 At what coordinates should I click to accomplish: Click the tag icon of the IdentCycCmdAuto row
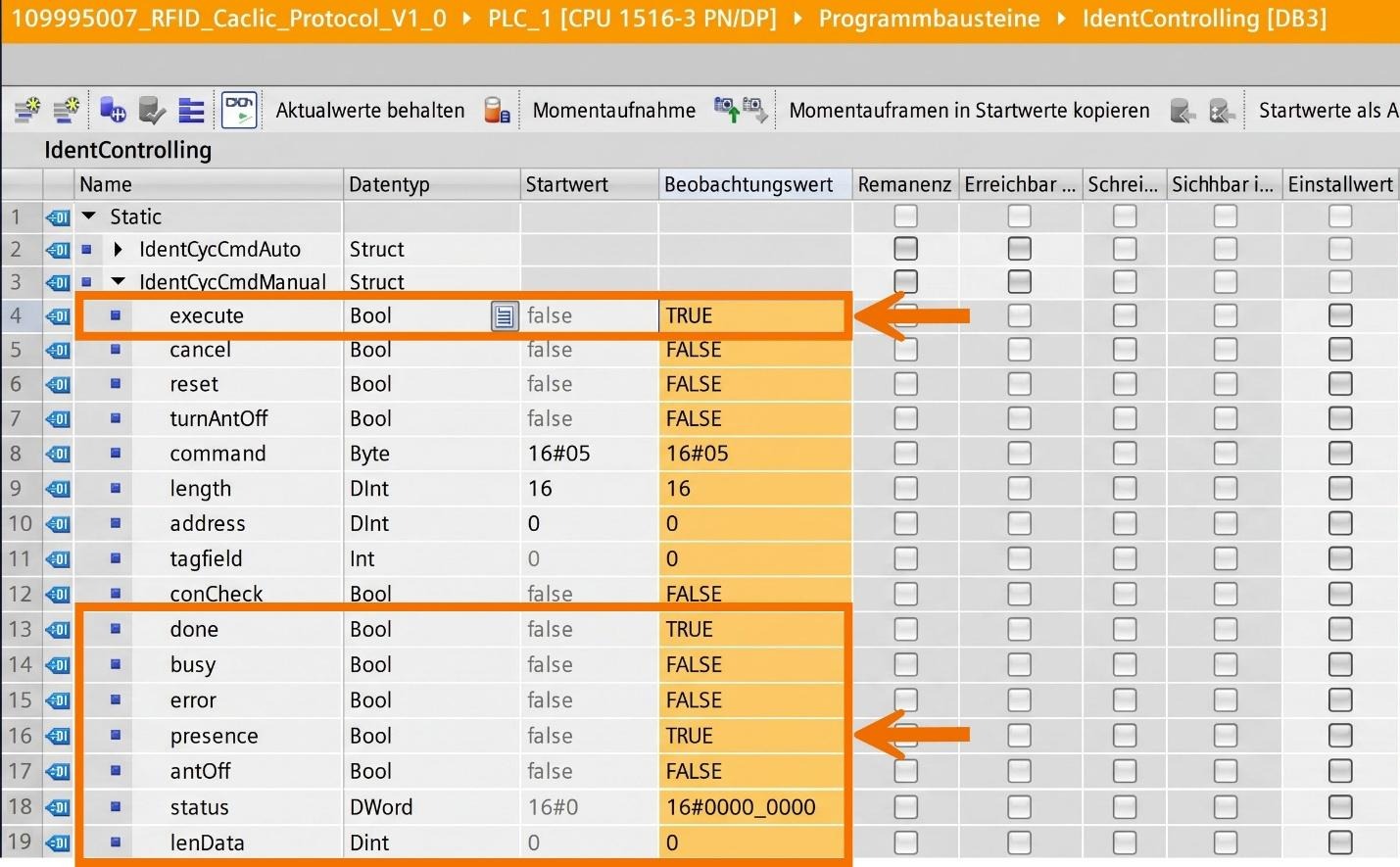point(58,250)
